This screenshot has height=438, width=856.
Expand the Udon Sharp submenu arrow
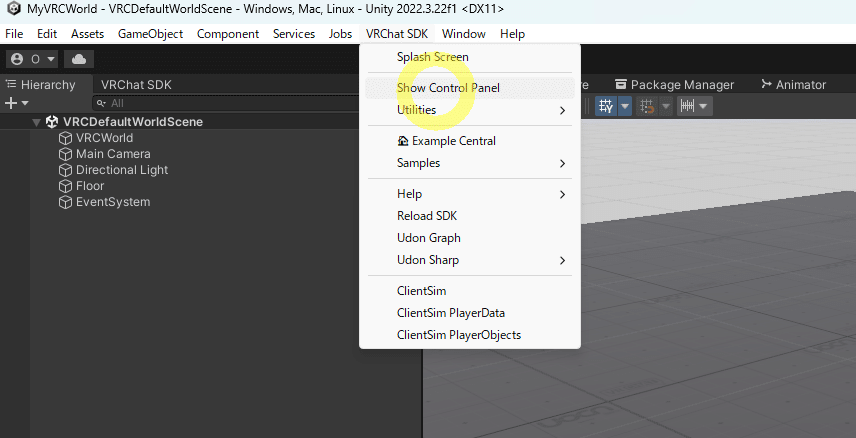[x=562, y=261]
